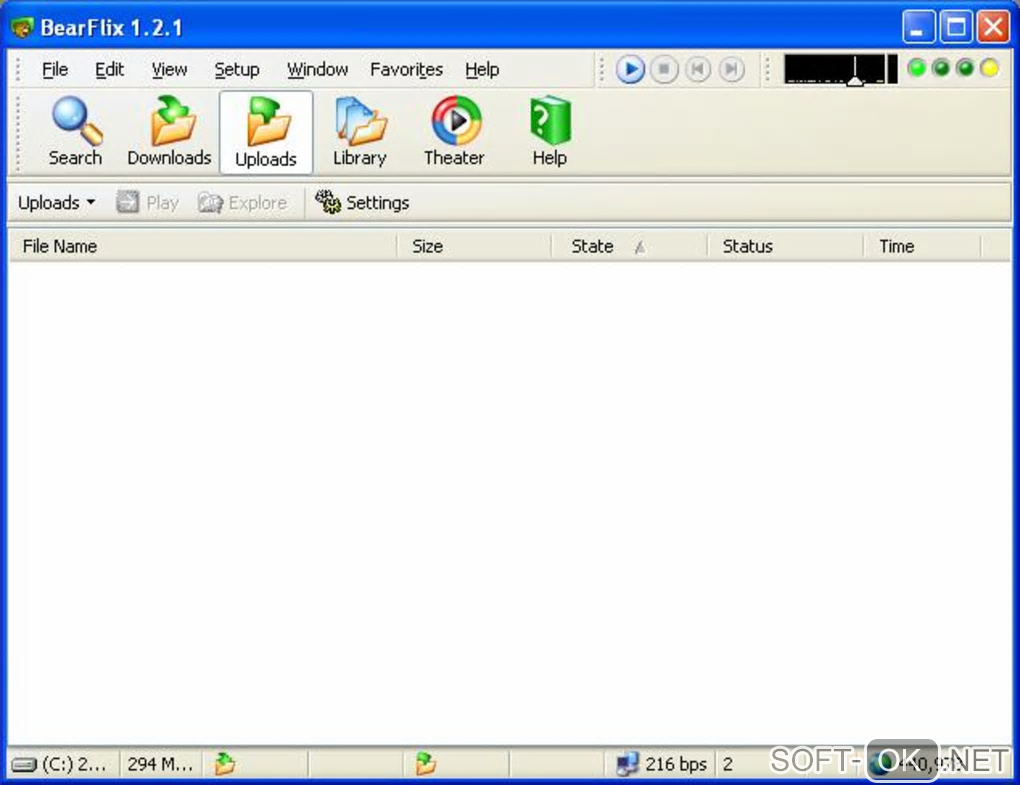Click the 294 M... status bar entry

(x=160, y=764)
